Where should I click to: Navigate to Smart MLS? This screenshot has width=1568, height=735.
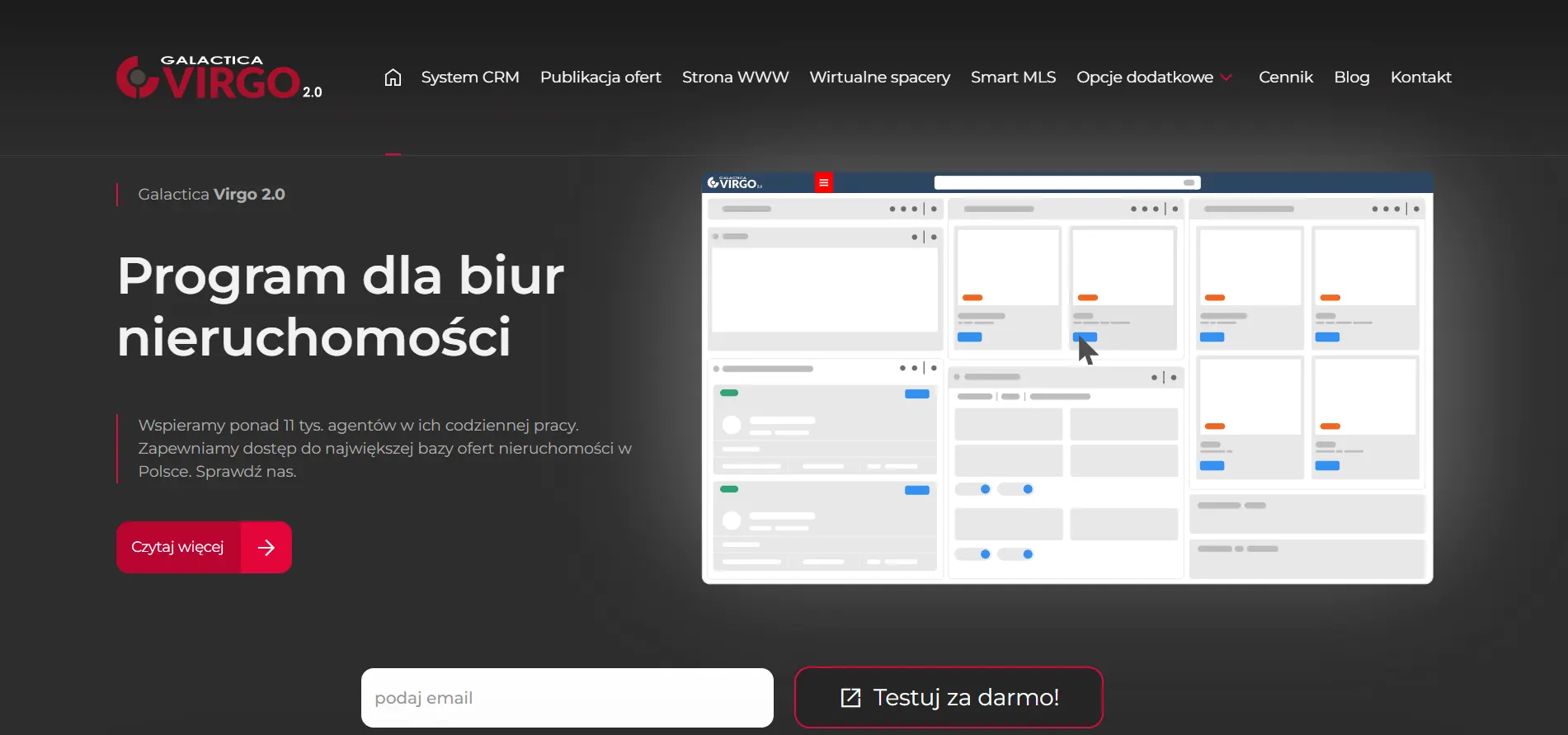pos(1013,78)
